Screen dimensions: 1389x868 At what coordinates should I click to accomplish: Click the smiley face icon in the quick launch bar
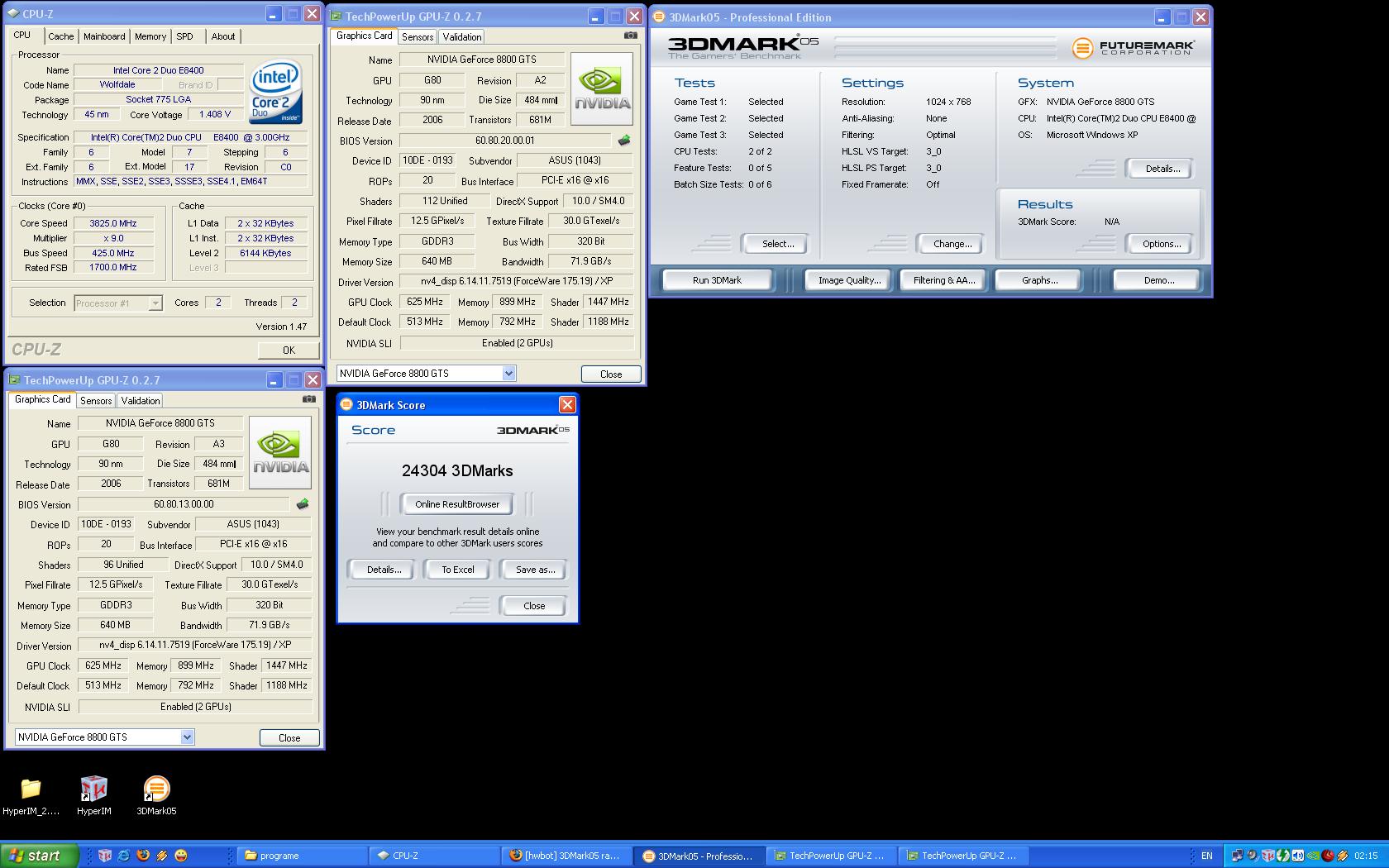181,856
